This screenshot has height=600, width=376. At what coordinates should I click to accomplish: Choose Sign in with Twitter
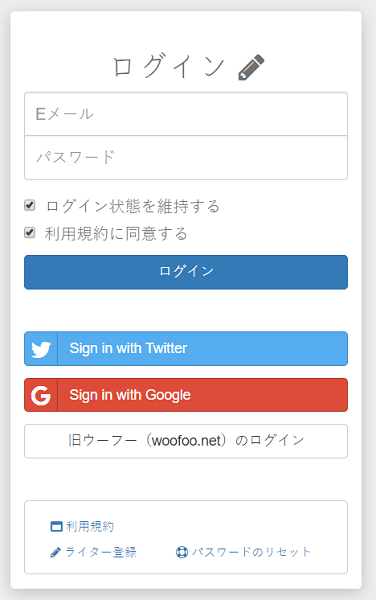(186, 349)
